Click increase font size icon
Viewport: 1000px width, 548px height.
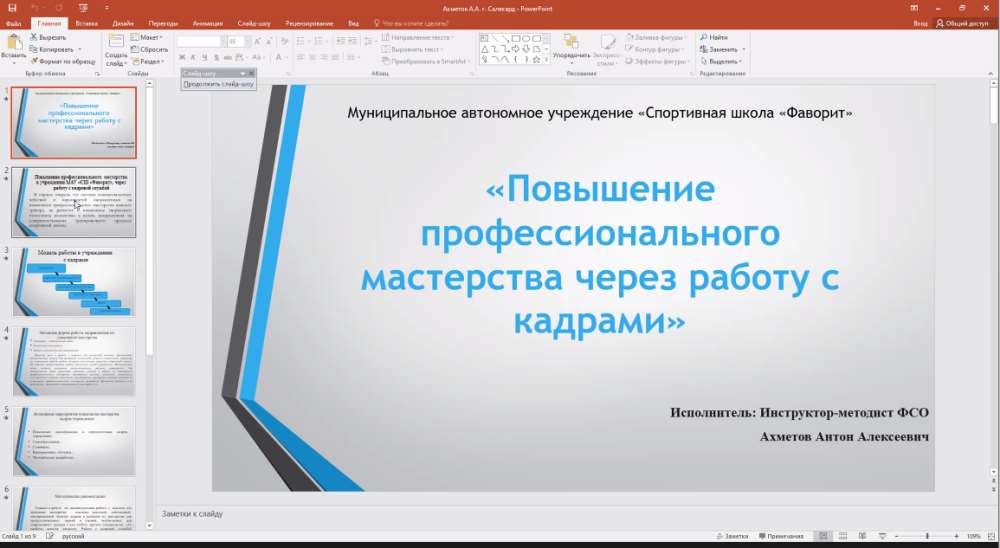tap(256, 41)
